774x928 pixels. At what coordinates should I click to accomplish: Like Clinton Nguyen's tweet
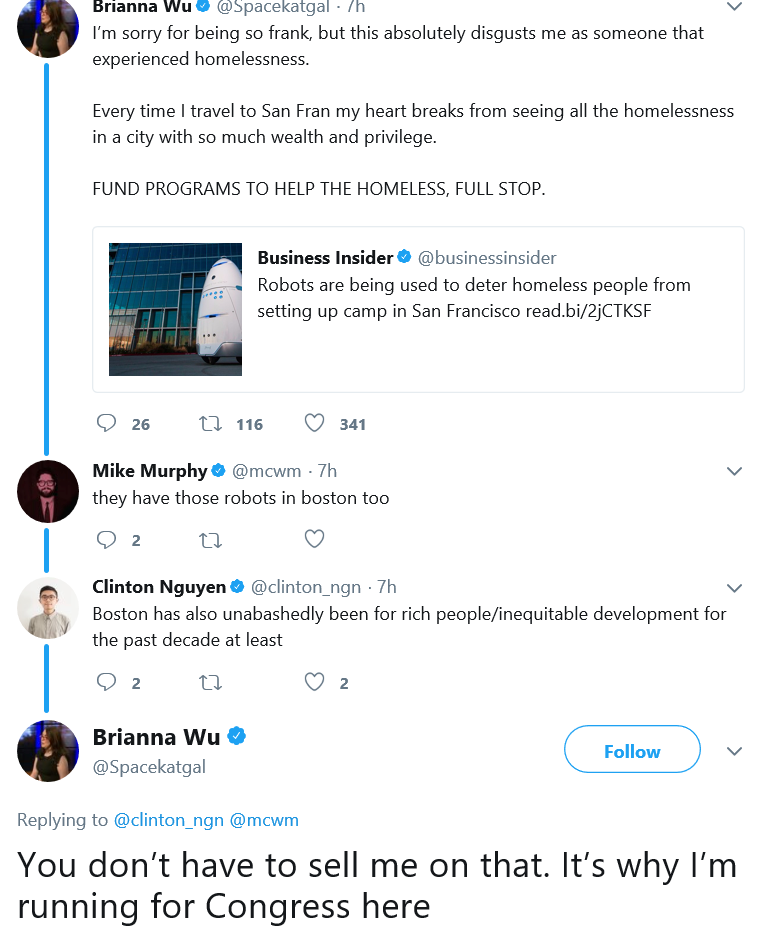(314, 682)
